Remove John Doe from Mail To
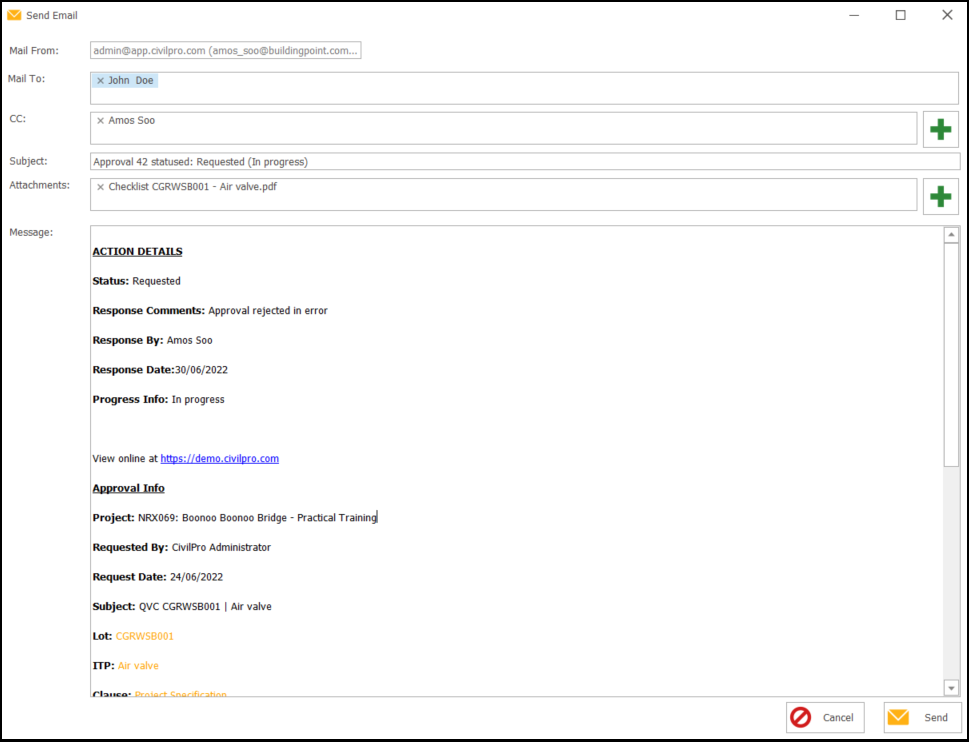The image size is (969, 742). click(x=100, y=81)
